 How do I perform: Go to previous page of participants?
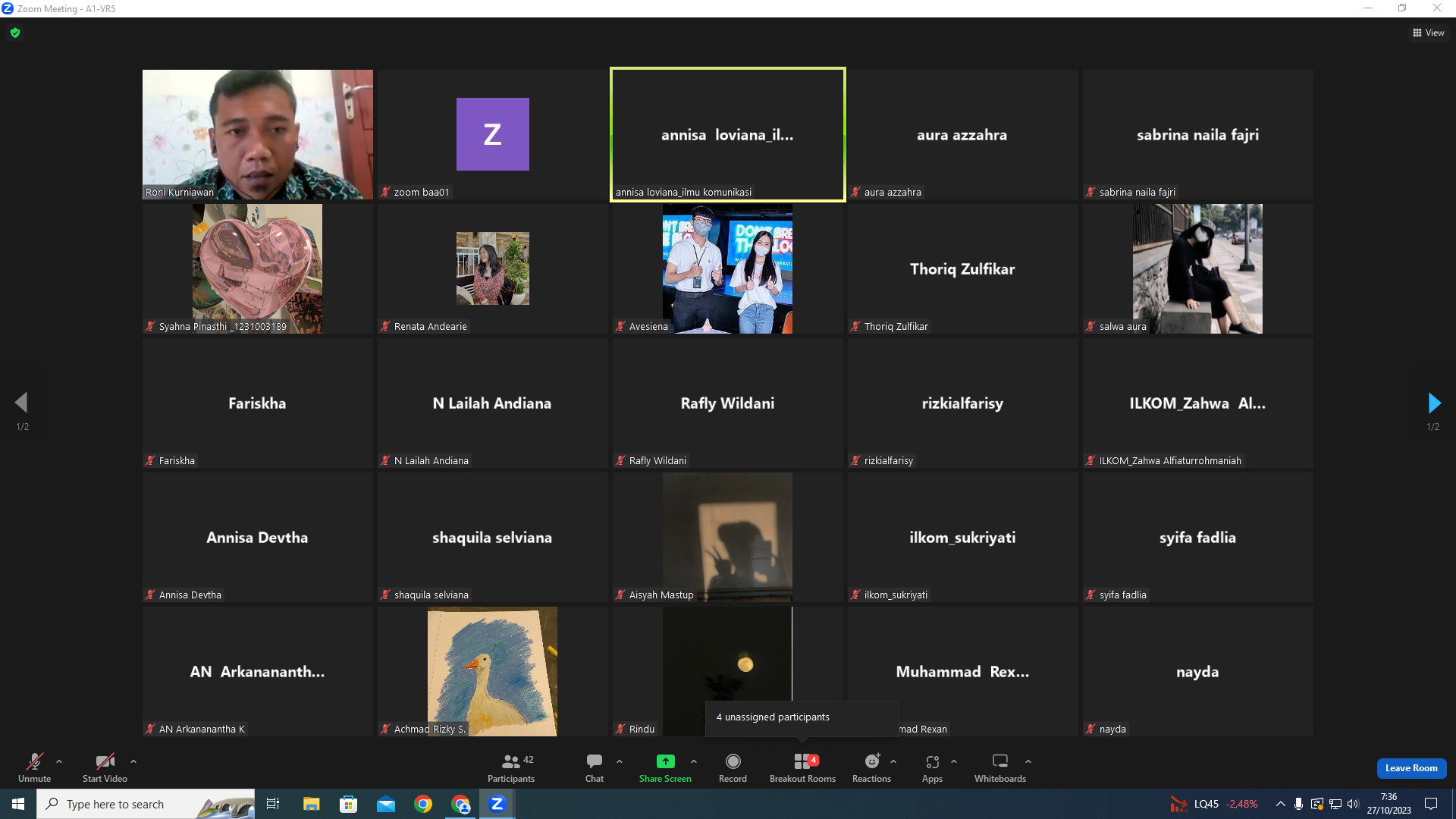coord(21,403)
